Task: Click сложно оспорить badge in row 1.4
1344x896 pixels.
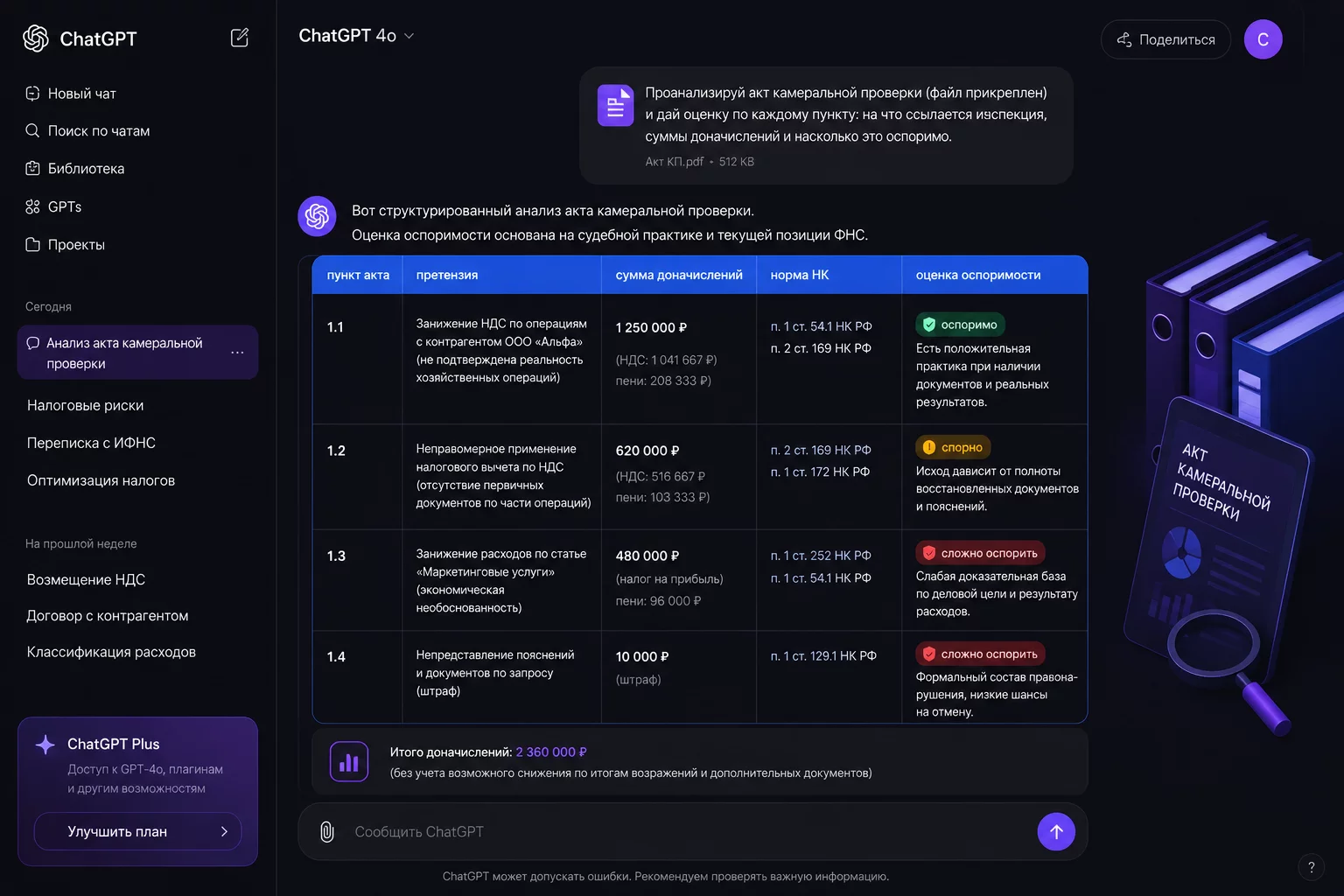Action: [980, 654]
